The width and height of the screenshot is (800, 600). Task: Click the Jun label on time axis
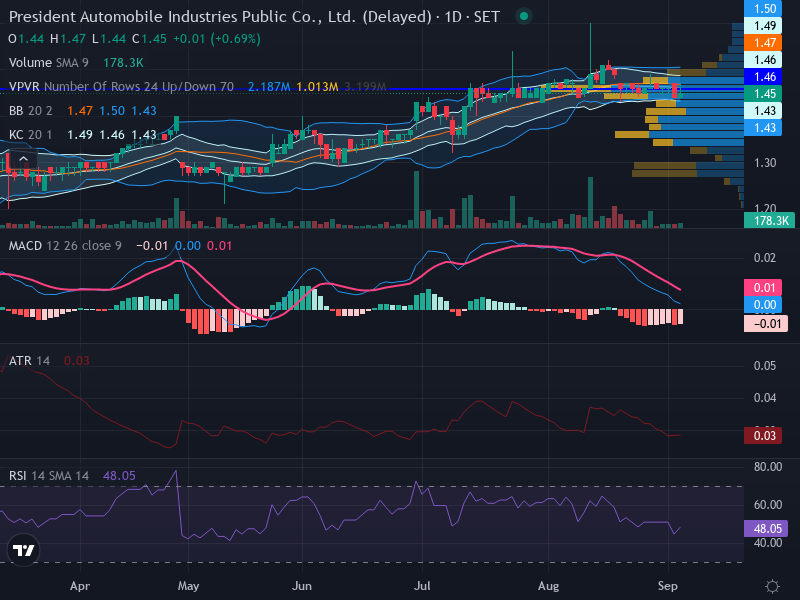[x=302, y=586]
